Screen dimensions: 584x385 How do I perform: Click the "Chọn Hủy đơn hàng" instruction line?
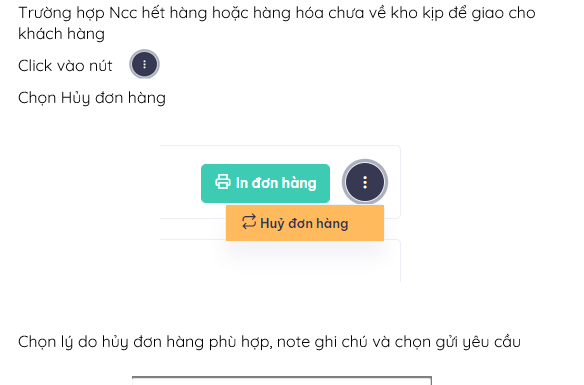tap(92, 98)
